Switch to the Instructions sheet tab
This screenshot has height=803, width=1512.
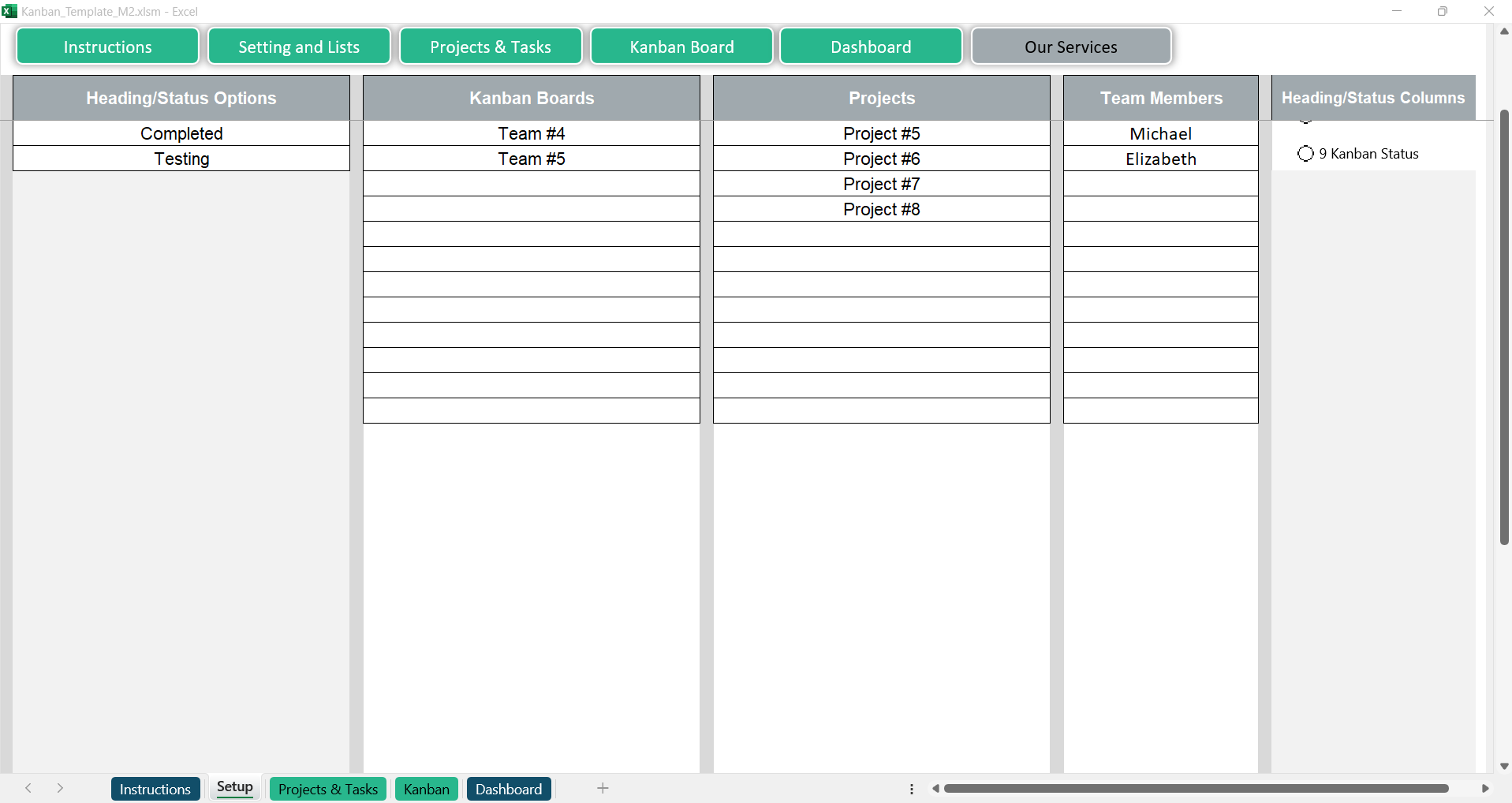click(155, 788)
